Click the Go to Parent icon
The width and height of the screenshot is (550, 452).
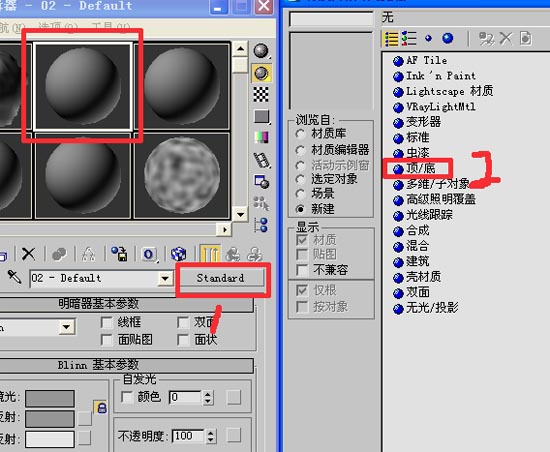point(233,254)
